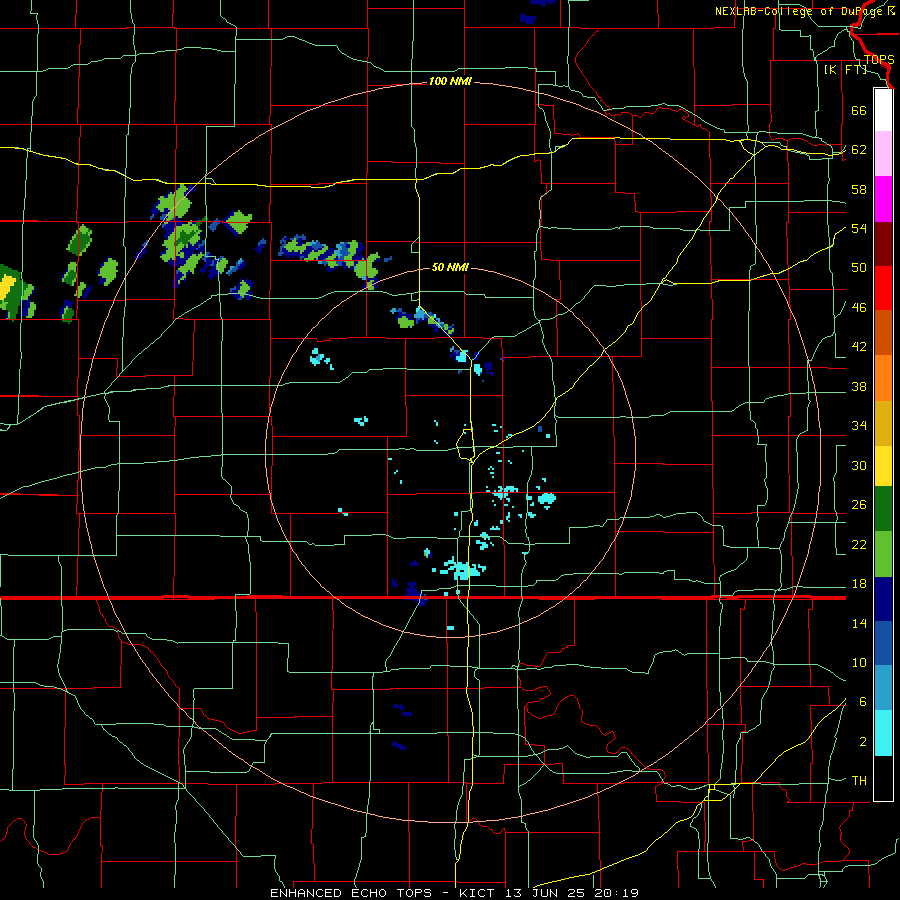900x900 pixels.
Task: Click the 30 legend value
Action: coord(859,465)
